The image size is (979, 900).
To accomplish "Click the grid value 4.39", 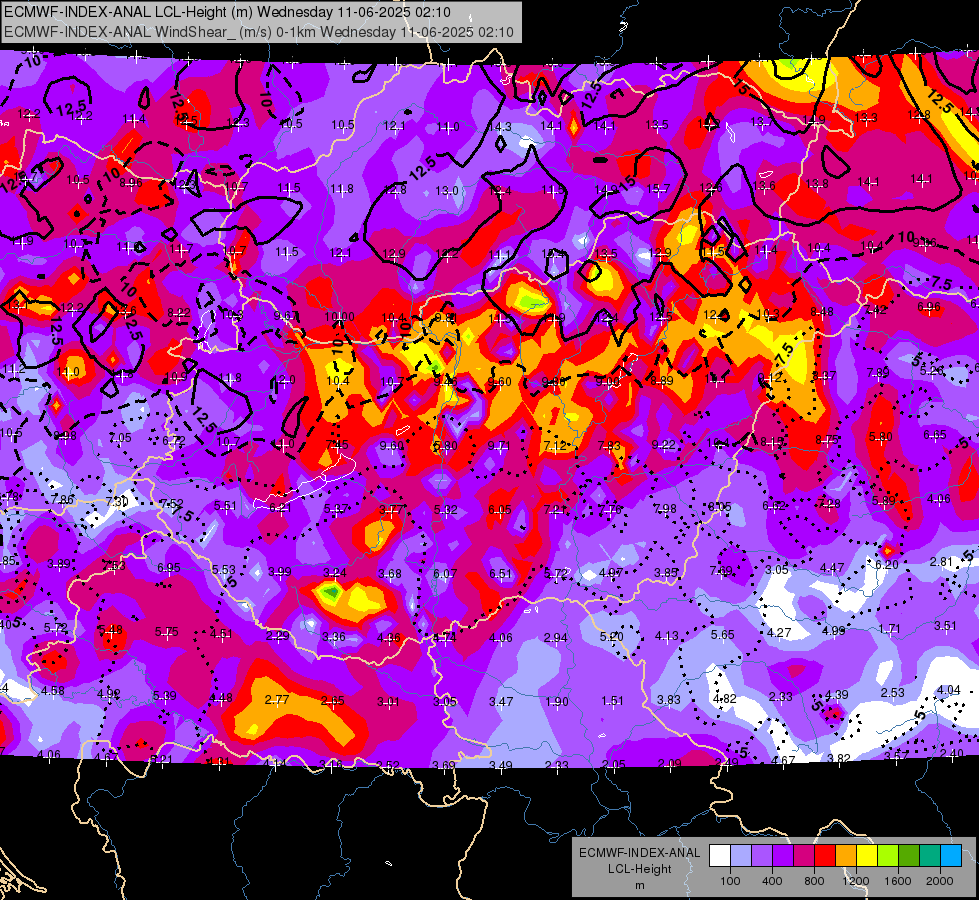I will (x=837, y=695).
